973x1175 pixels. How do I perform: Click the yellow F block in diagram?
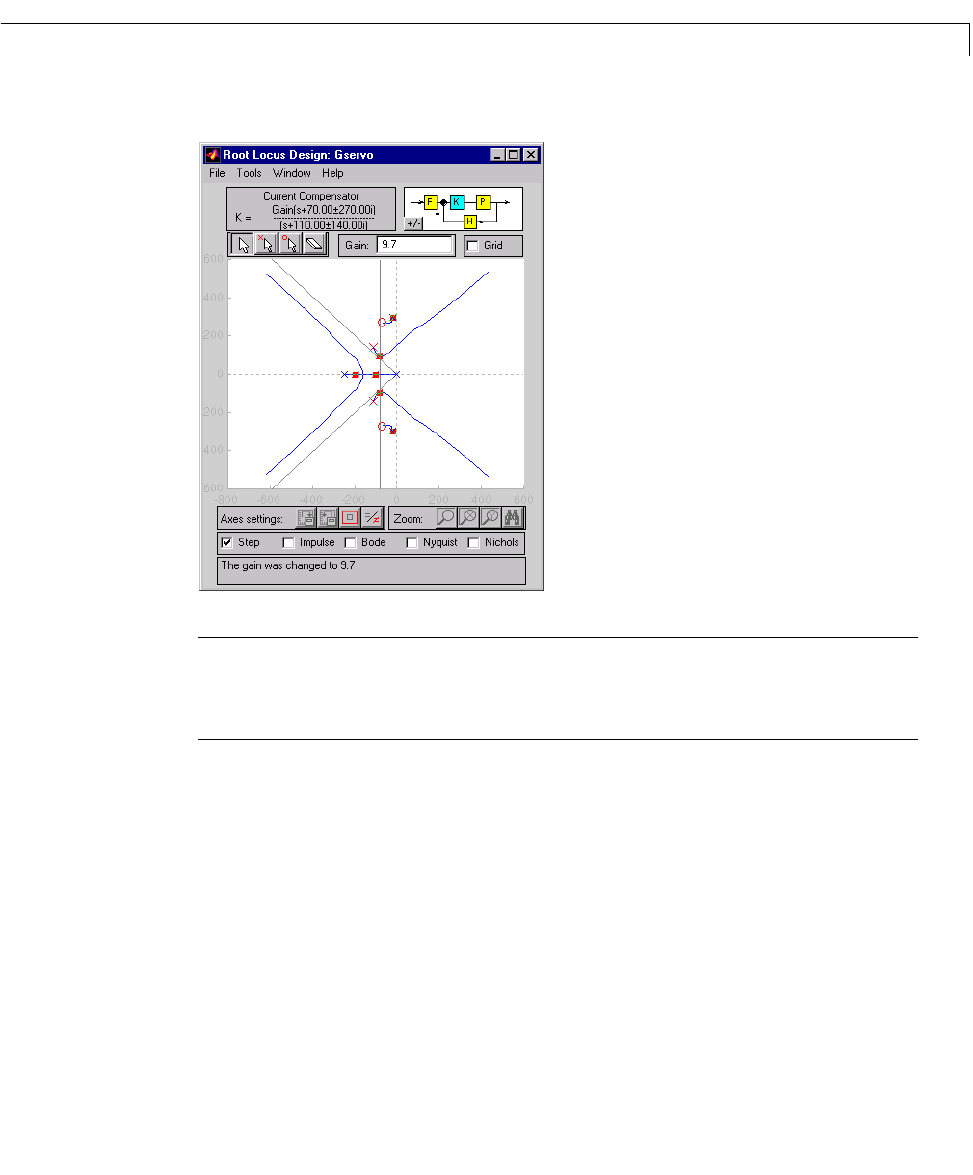click(430, 202)
